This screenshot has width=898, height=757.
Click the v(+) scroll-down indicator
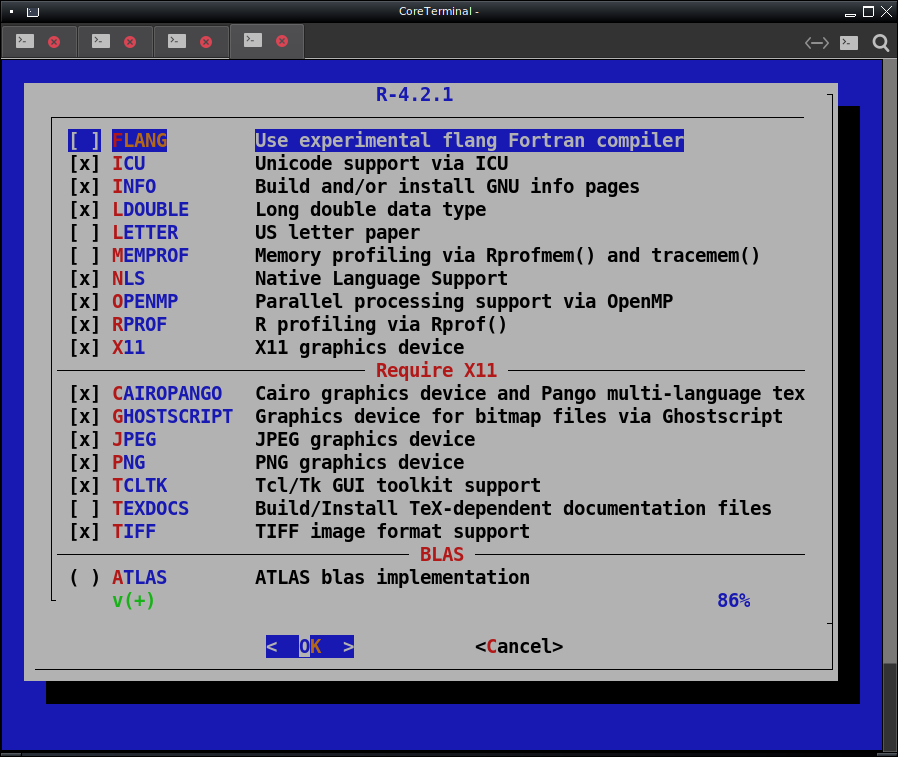tap(133, 601)
